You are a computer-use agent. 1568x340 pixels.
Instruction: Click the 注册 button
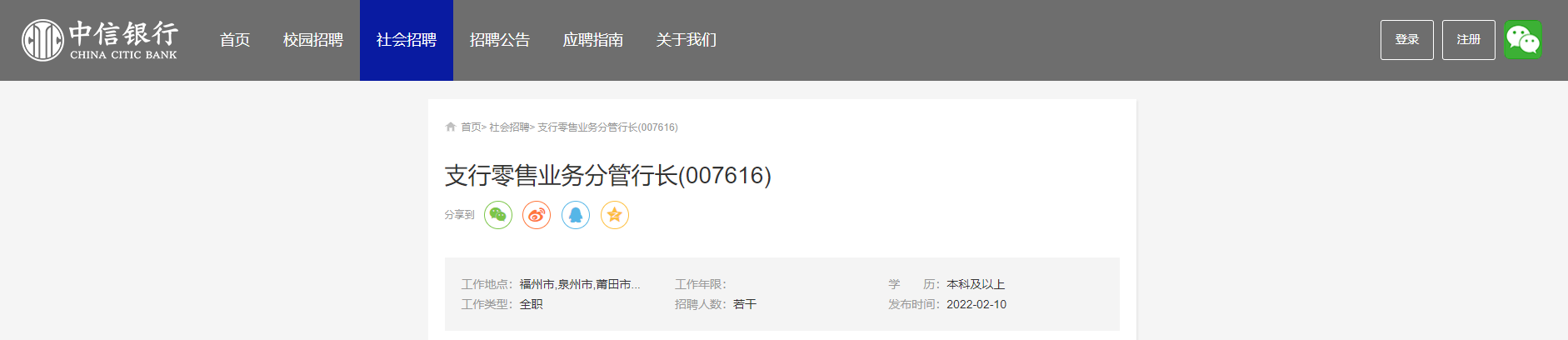(x=1469, y=40)
